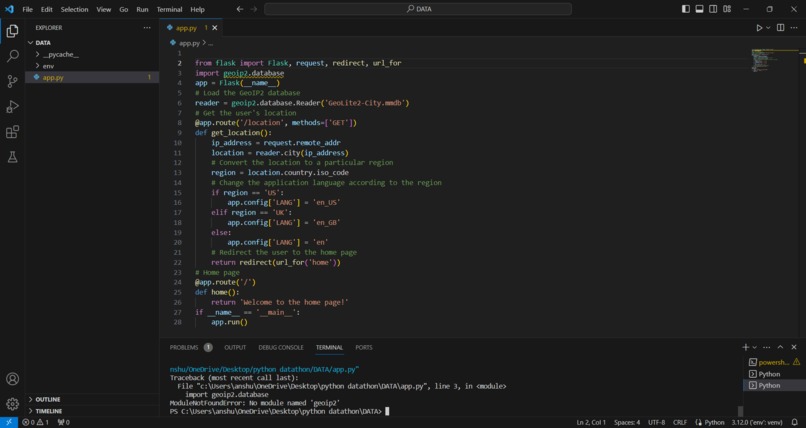Screen dimensions: 806x428
Task: Change file encoding UTF-8
Action: (x=656, y=422)
